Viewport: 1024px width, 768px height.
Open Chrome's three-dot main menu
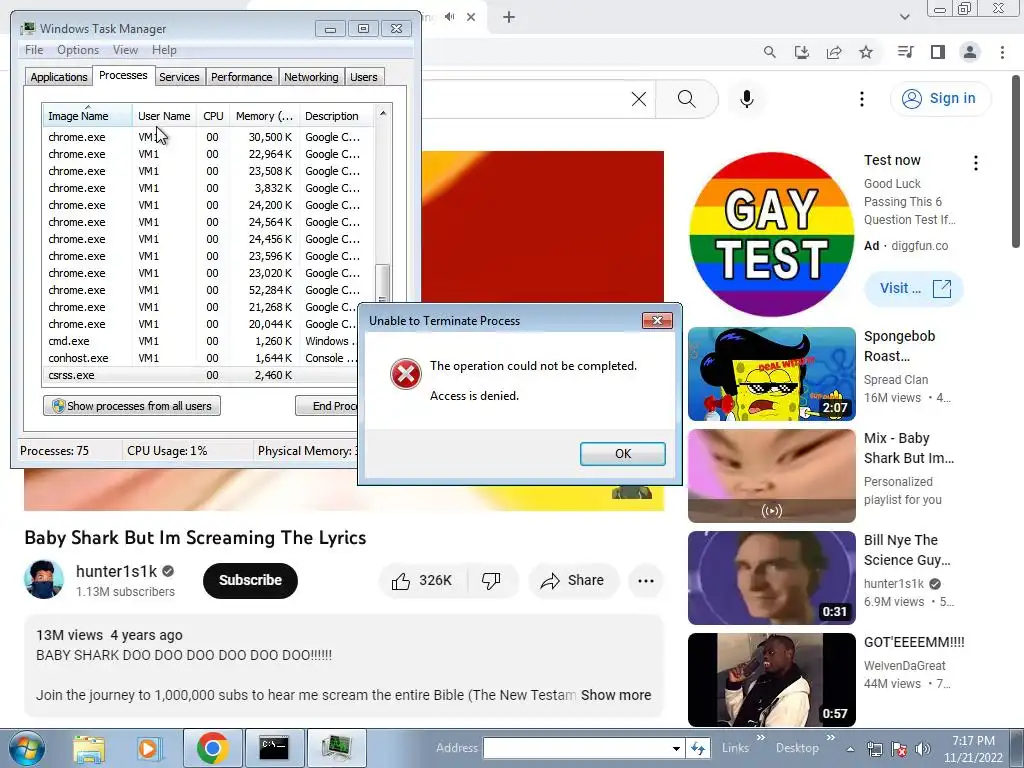point(1002,52)
